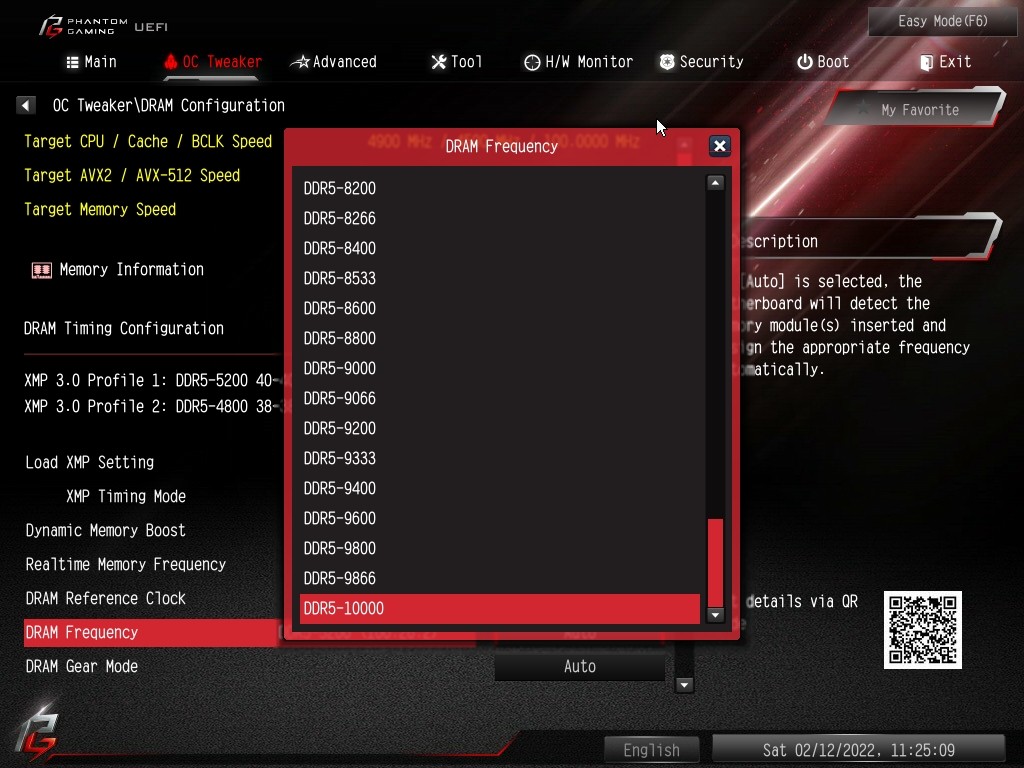Select DDR5-9800

pos(500,549)
